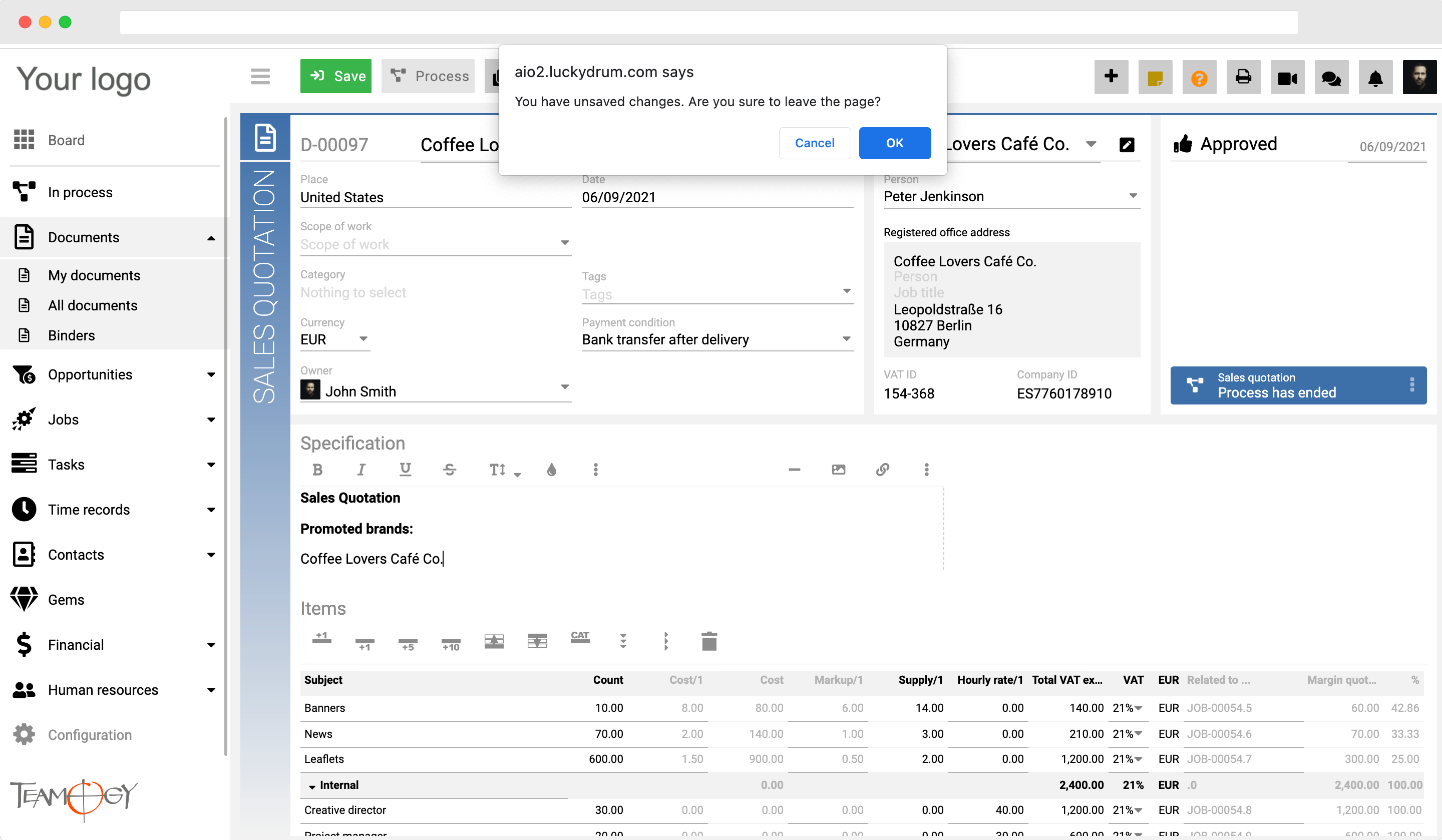Open more insert options dots
Image resolution: width=1442 pixels, height=840 pixels.
point(926,469)
